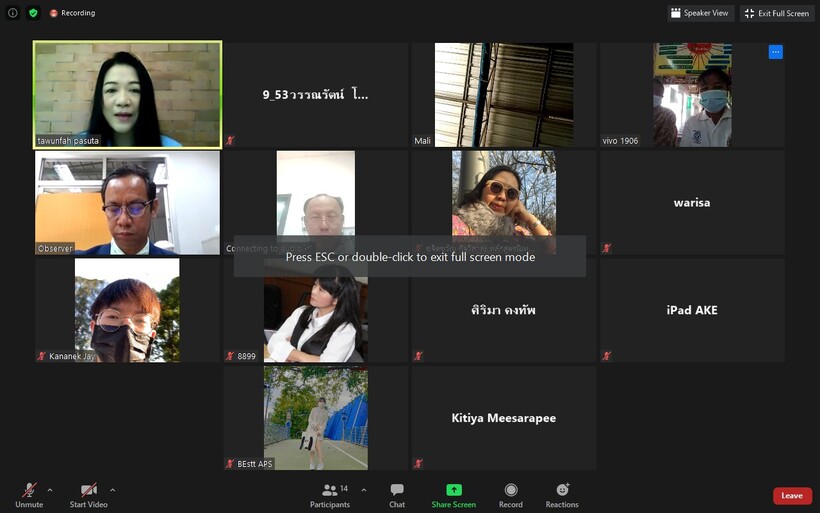
Task: Open Reactions menu
Action: coord(562,495)
